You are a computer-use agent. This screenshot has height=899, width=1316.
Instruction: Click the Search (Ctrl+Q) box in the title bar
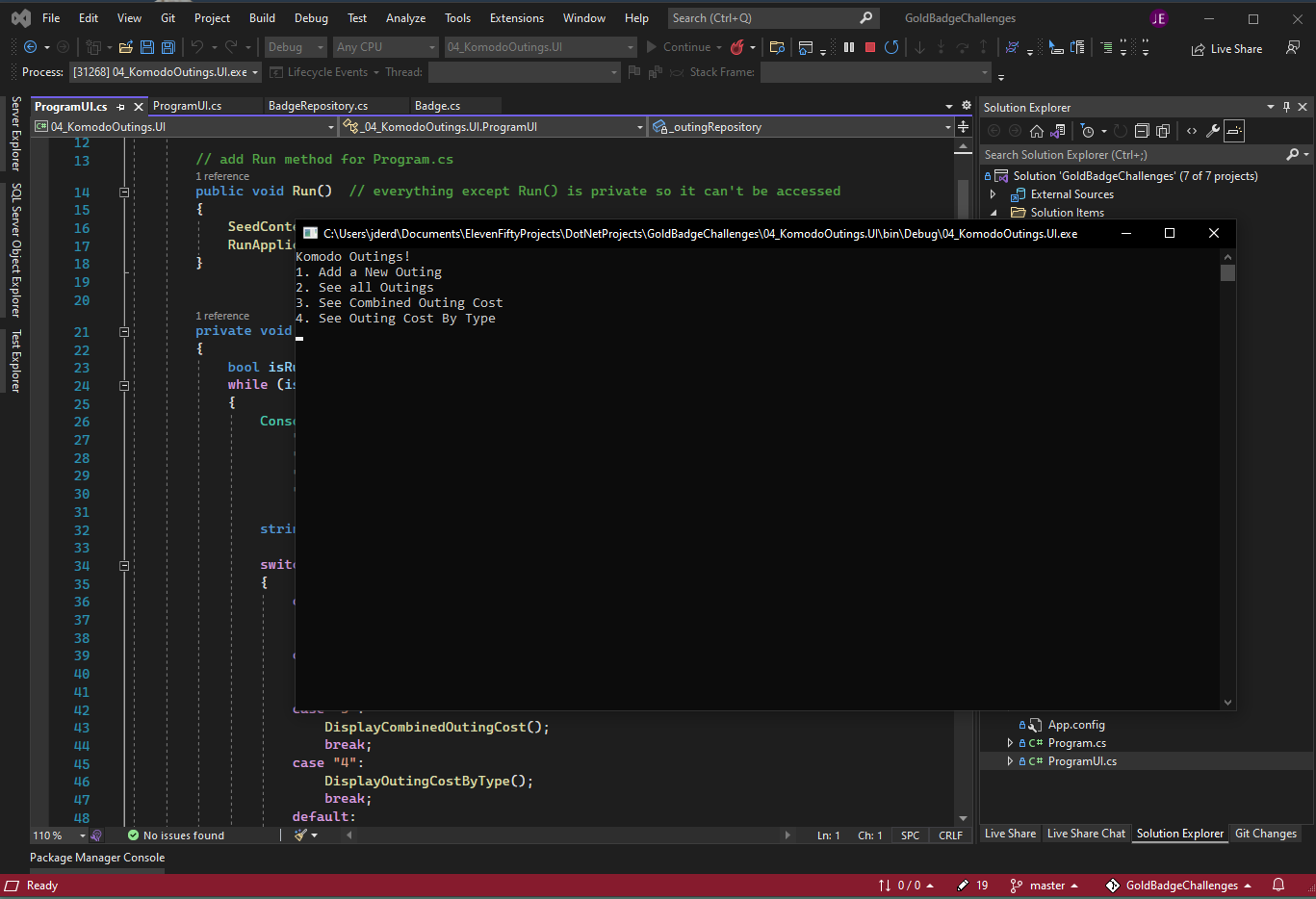tap(772, 18)
